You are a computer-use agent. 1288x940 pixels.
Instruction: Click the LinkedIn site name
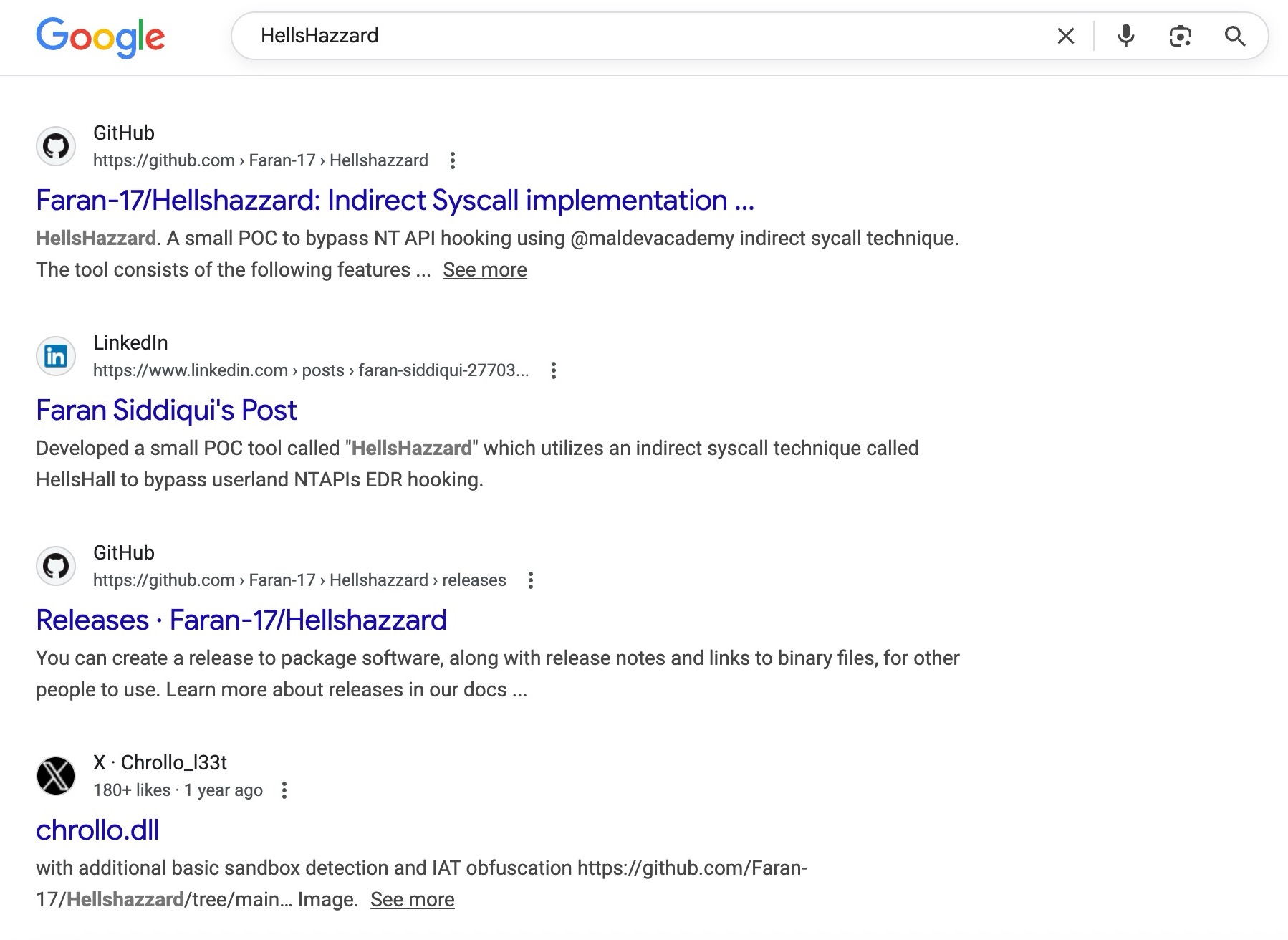point(130,342)
